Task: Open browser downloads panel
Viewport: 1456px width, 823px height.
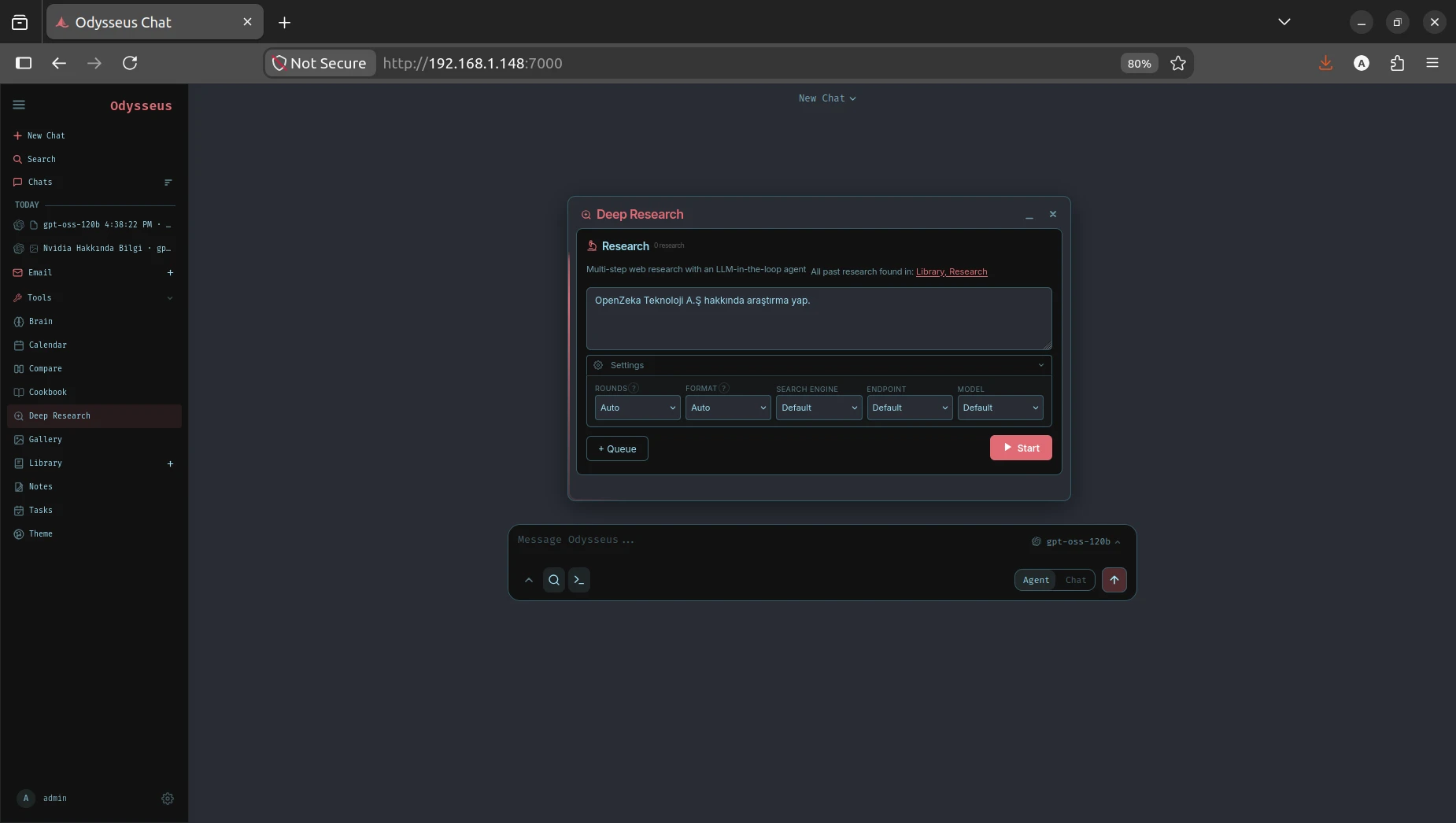Action: pos(1326,63)
